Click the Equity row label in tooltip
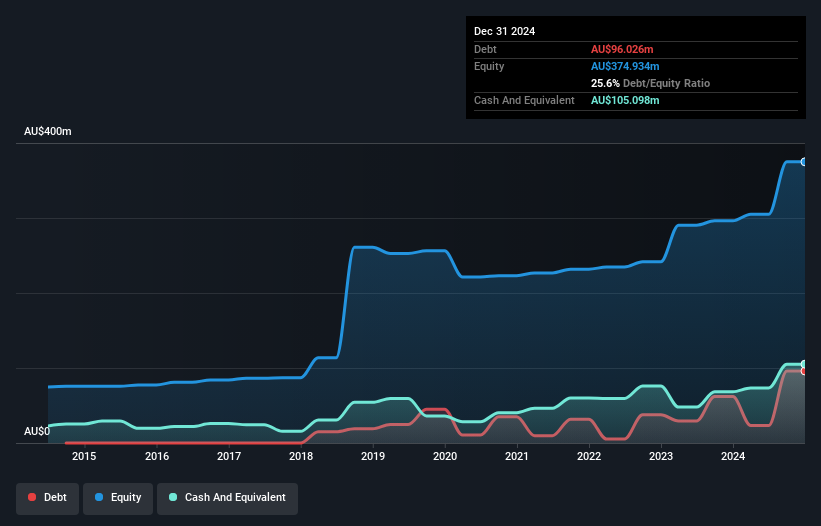Image resolution: width=821 pixels, height=526 pixels. pyautogui.click(x=489, y=66)
